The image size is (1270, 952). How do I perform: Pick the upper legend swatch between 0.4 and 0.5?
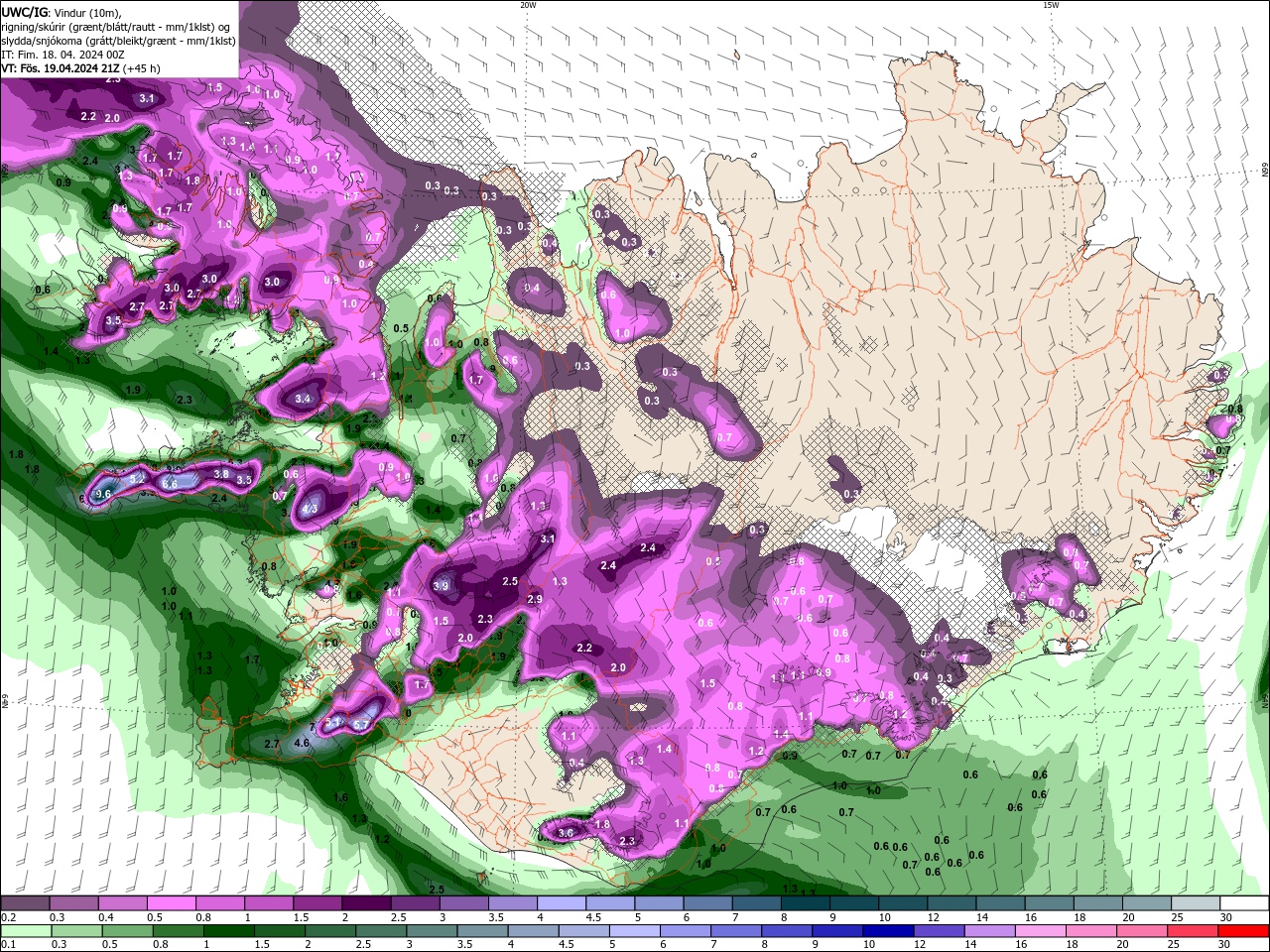point(122,903)
